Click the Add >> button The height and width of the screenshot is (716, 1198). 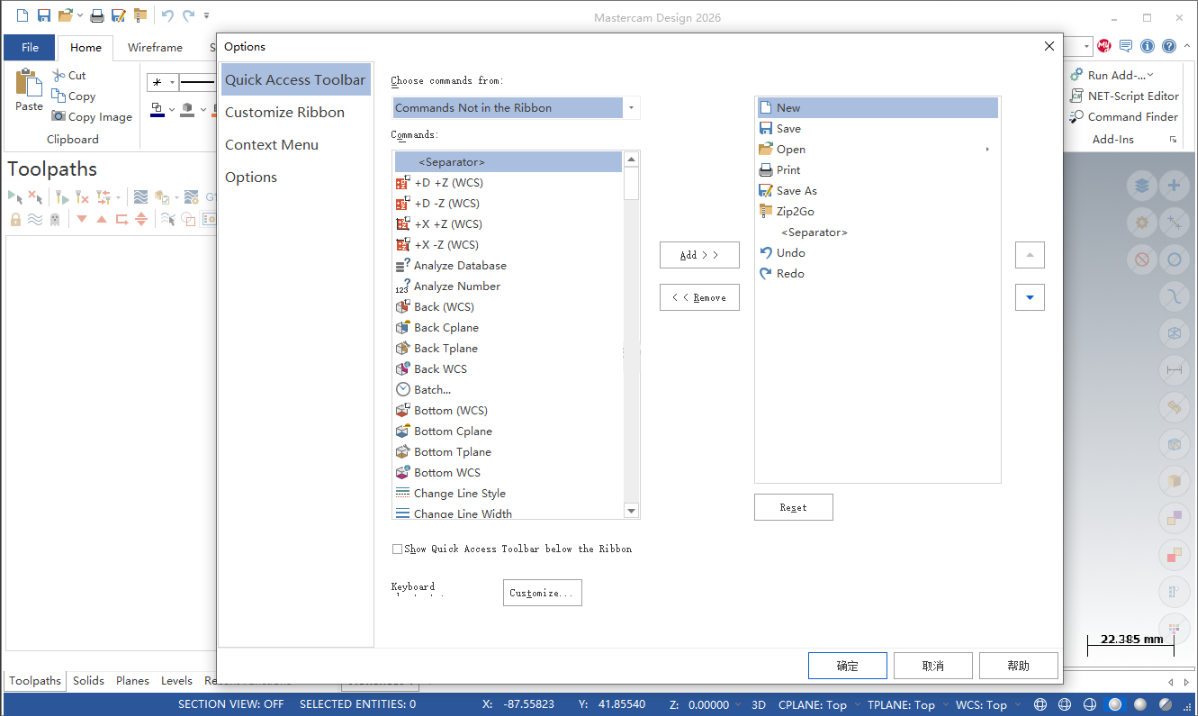tap(699, 254)
